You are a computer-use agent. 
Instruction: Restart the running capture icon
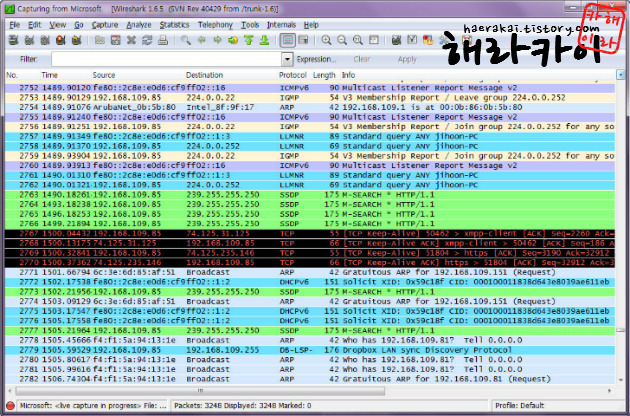pyautogui.click(x=76, y=40)
